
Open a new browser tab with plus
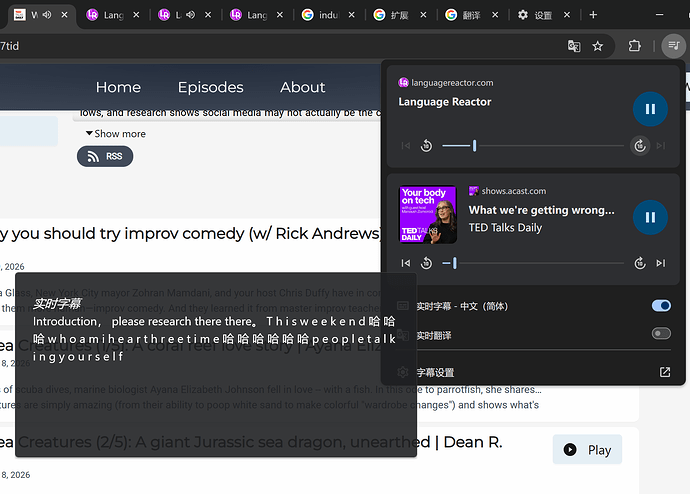[593, 15]
